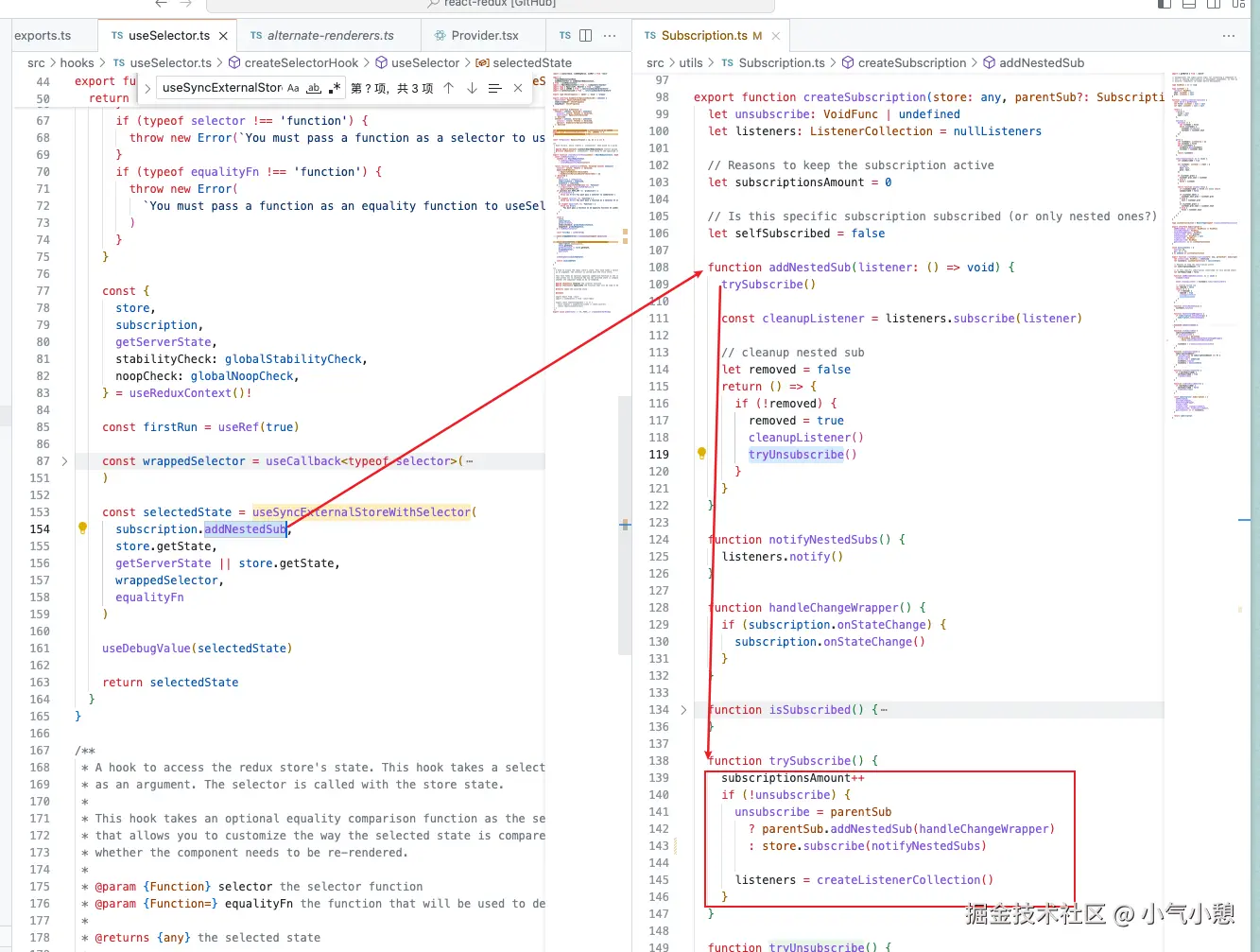Toggle regular expression search in find widget
1260x952 pixels.
coord(335,88)
